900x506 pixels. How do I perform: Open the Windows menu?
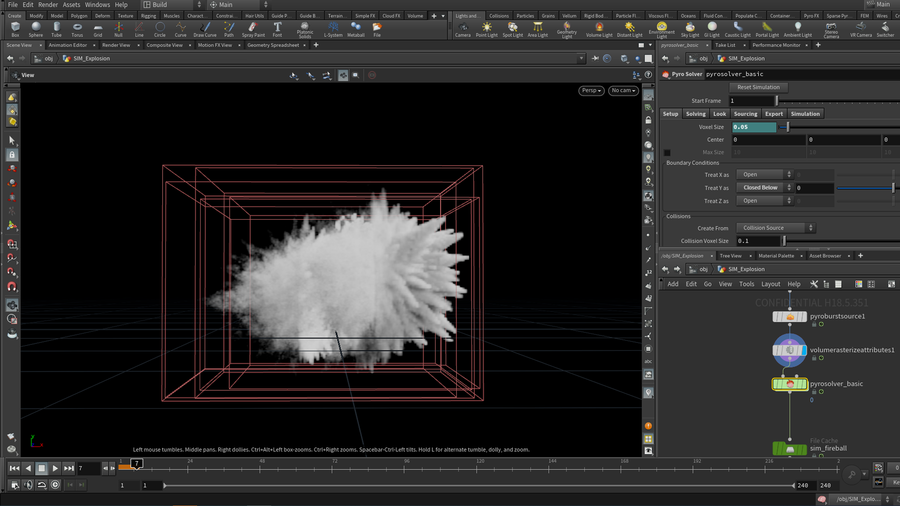[97, 5]
